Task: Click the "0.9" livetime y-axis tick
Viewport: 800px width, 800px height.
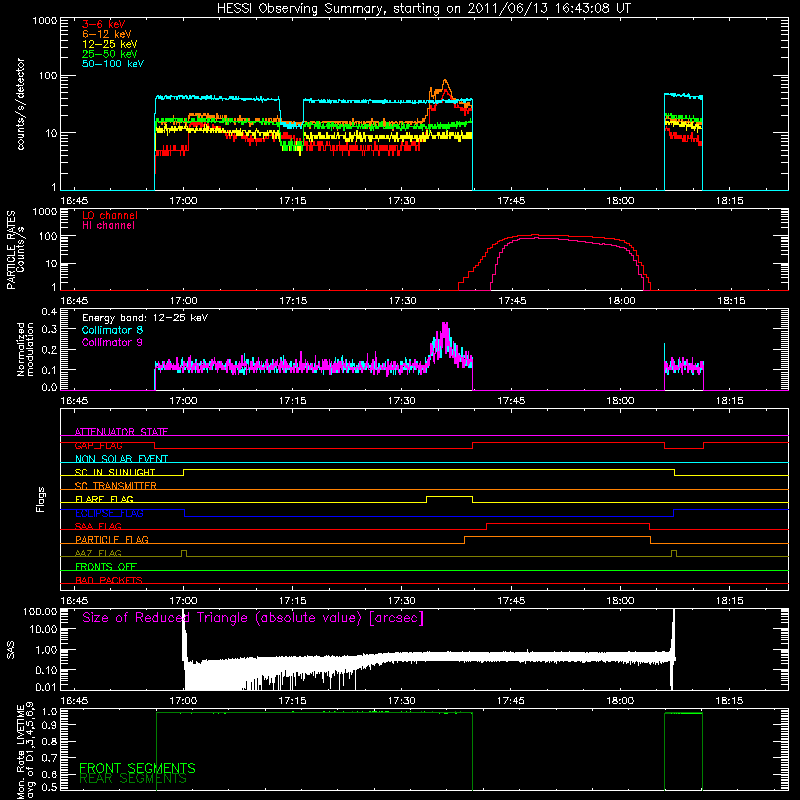Action: click(49, 726)
